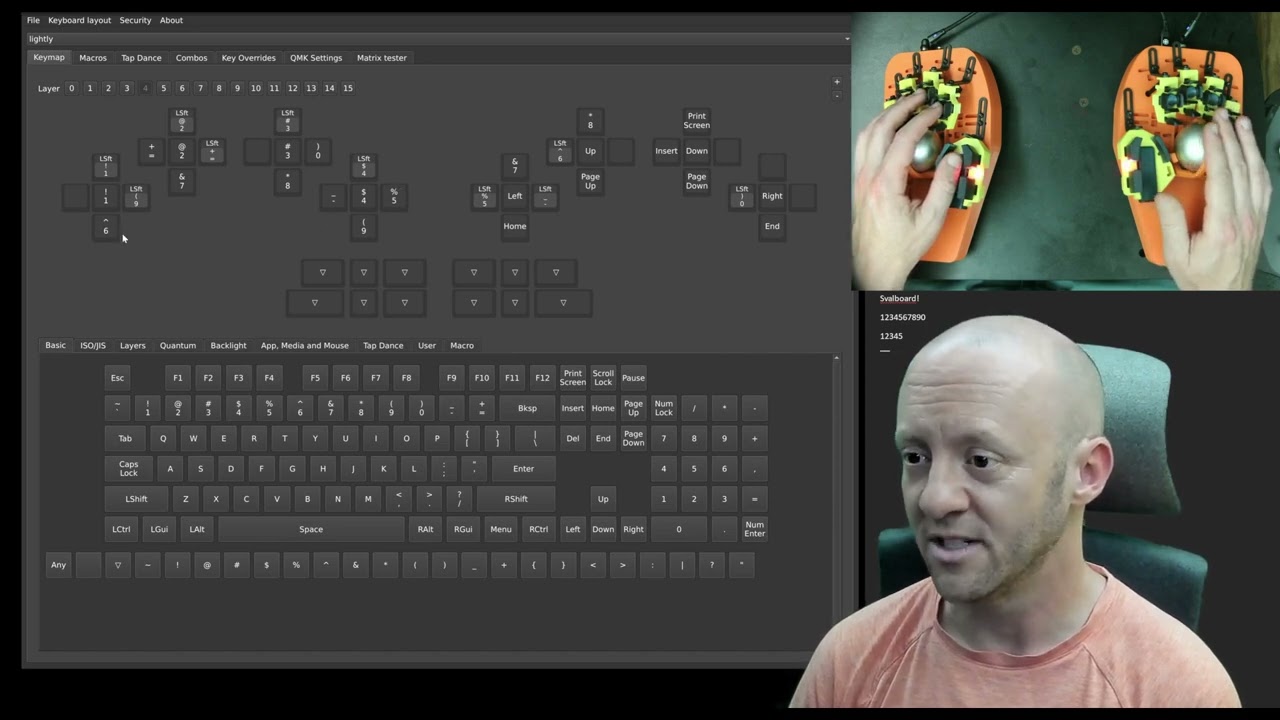Viewport: 1280px width, 720px height.
Task: Pick the F1 key from the palette
Action: (178, 378)
